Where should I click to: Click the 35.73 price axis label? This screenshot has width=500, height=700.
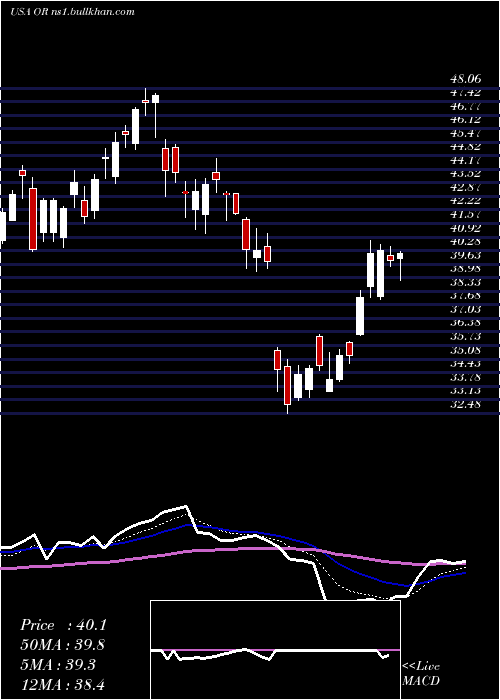[x=466, y=337]
